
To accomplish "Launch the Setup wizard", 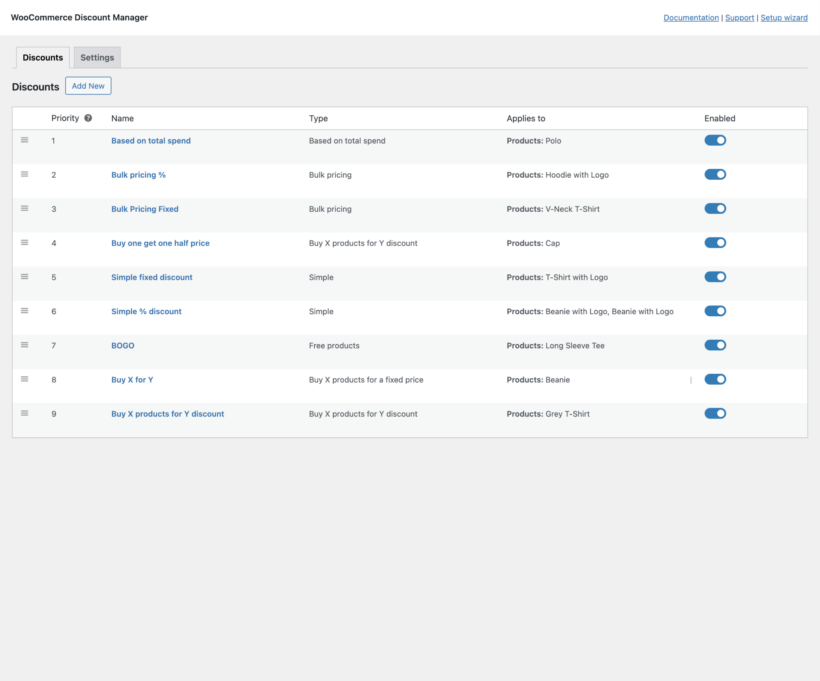I will [784, 17].
